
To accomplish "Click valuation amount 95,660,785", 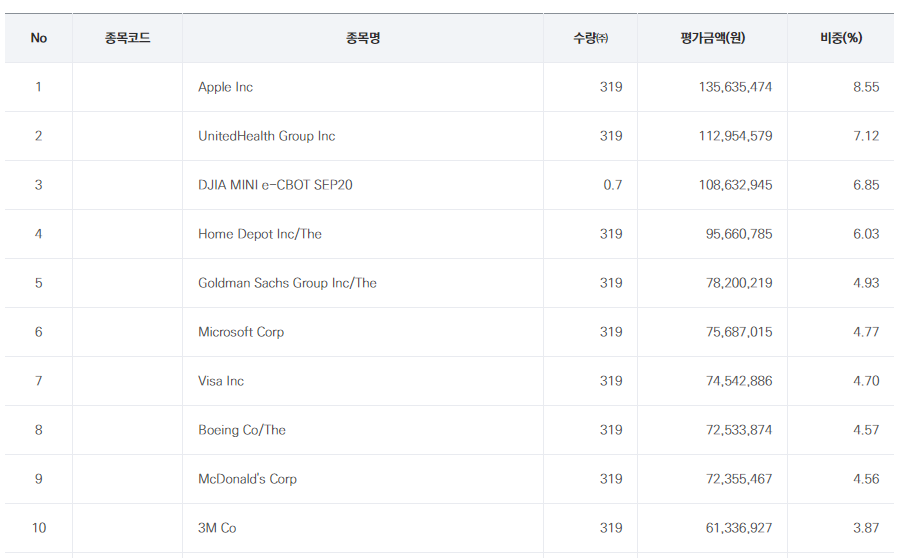I will [x=739, y=234].
